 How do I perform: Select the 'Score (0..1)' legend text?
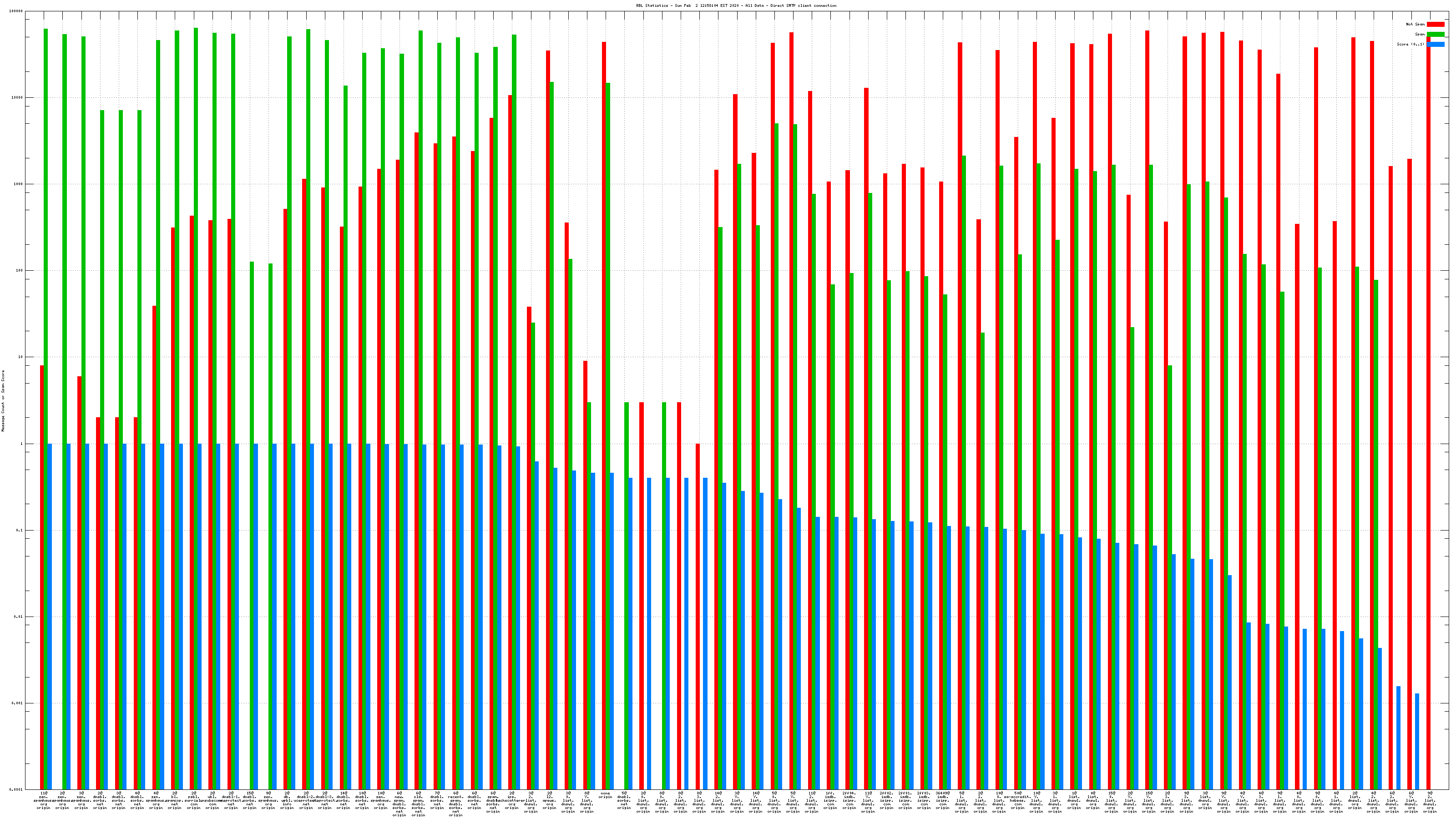pyautogui.click(x=1410, y=44)
